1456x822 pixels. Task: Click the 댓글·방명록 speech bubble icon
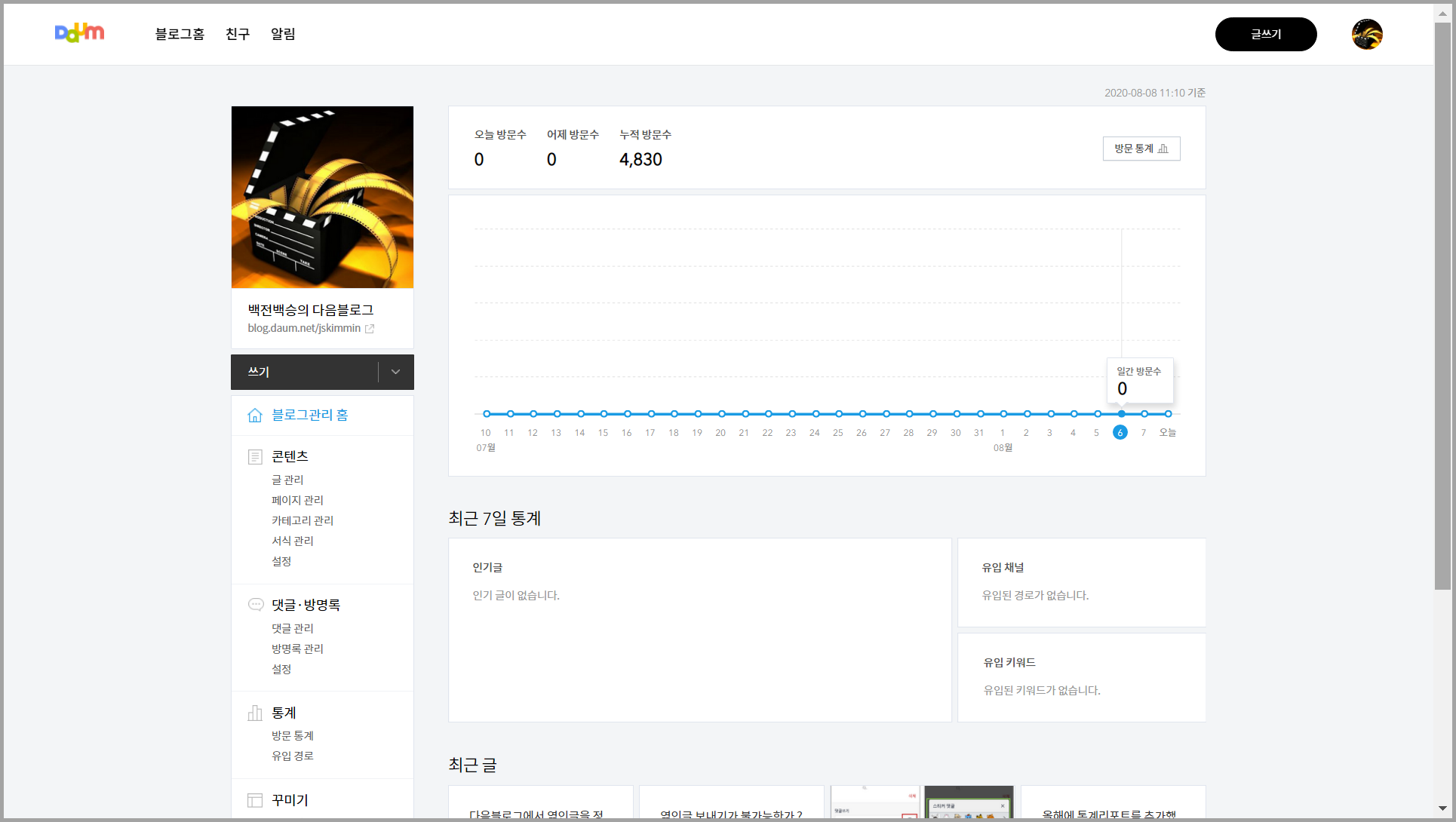tap(256, 605)
